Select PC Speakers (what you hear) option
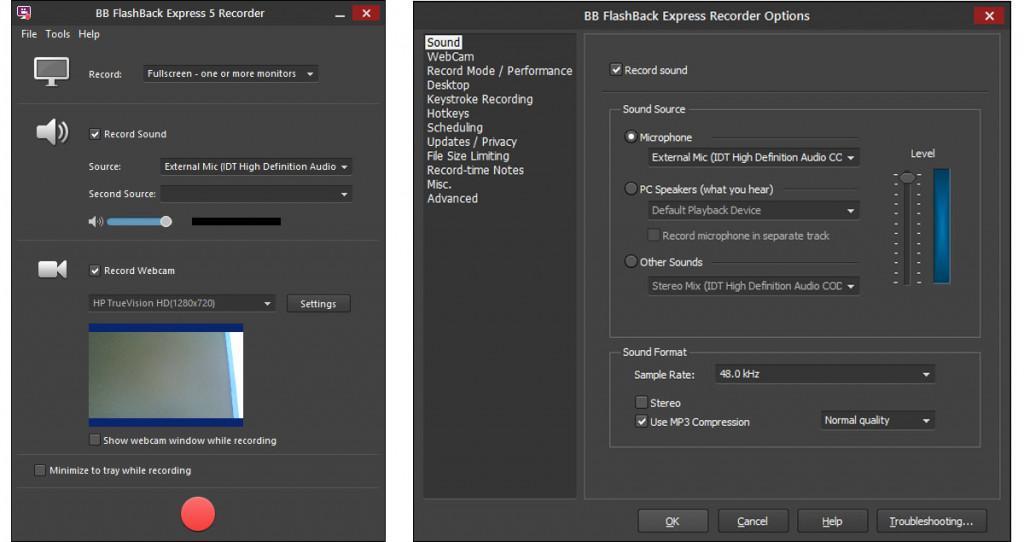This screenshot has width=1024, height=542. (x=631, y=189)
